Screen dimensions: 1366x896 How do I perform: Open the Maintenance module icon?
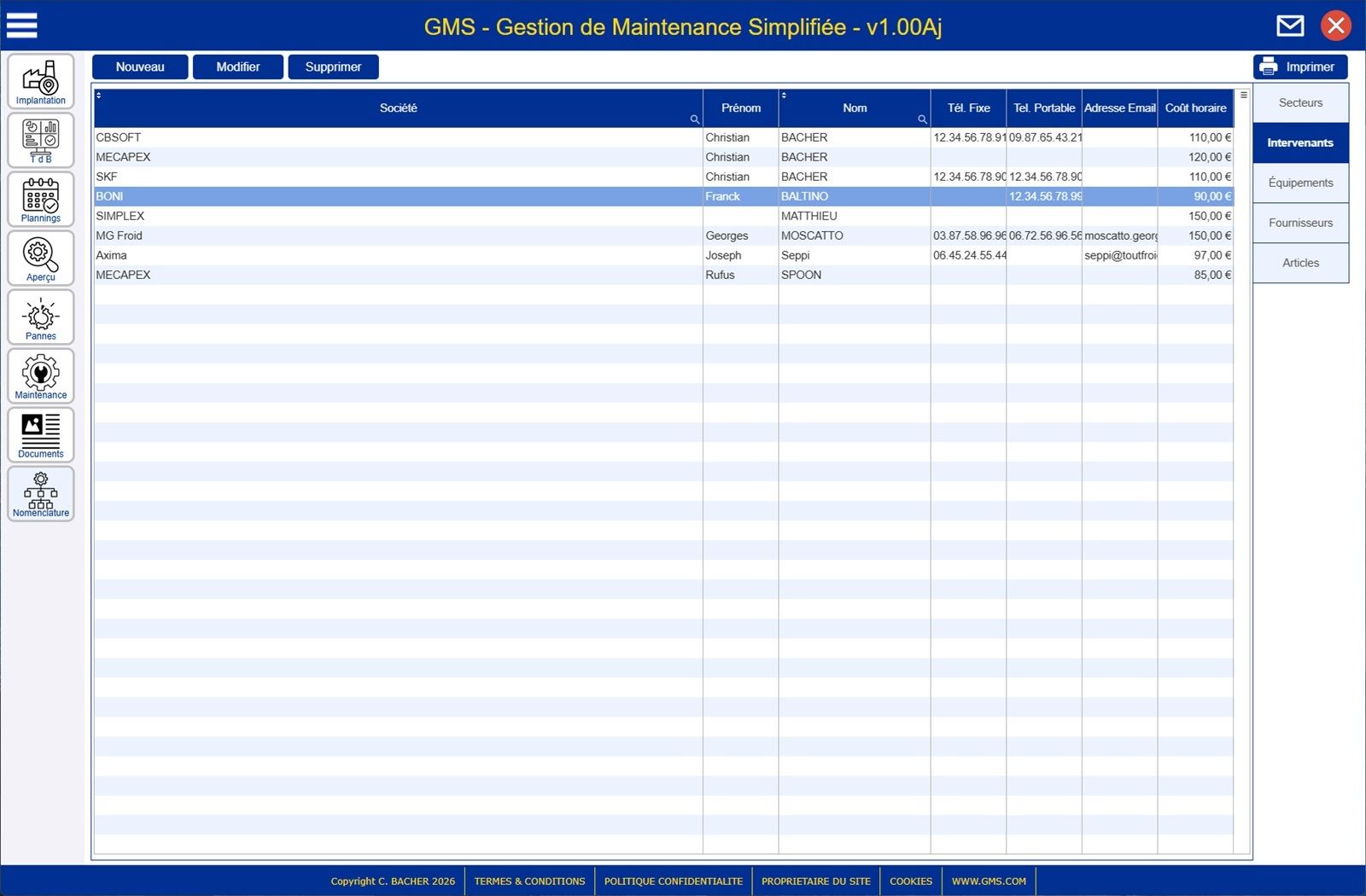(x=41, y=376)
